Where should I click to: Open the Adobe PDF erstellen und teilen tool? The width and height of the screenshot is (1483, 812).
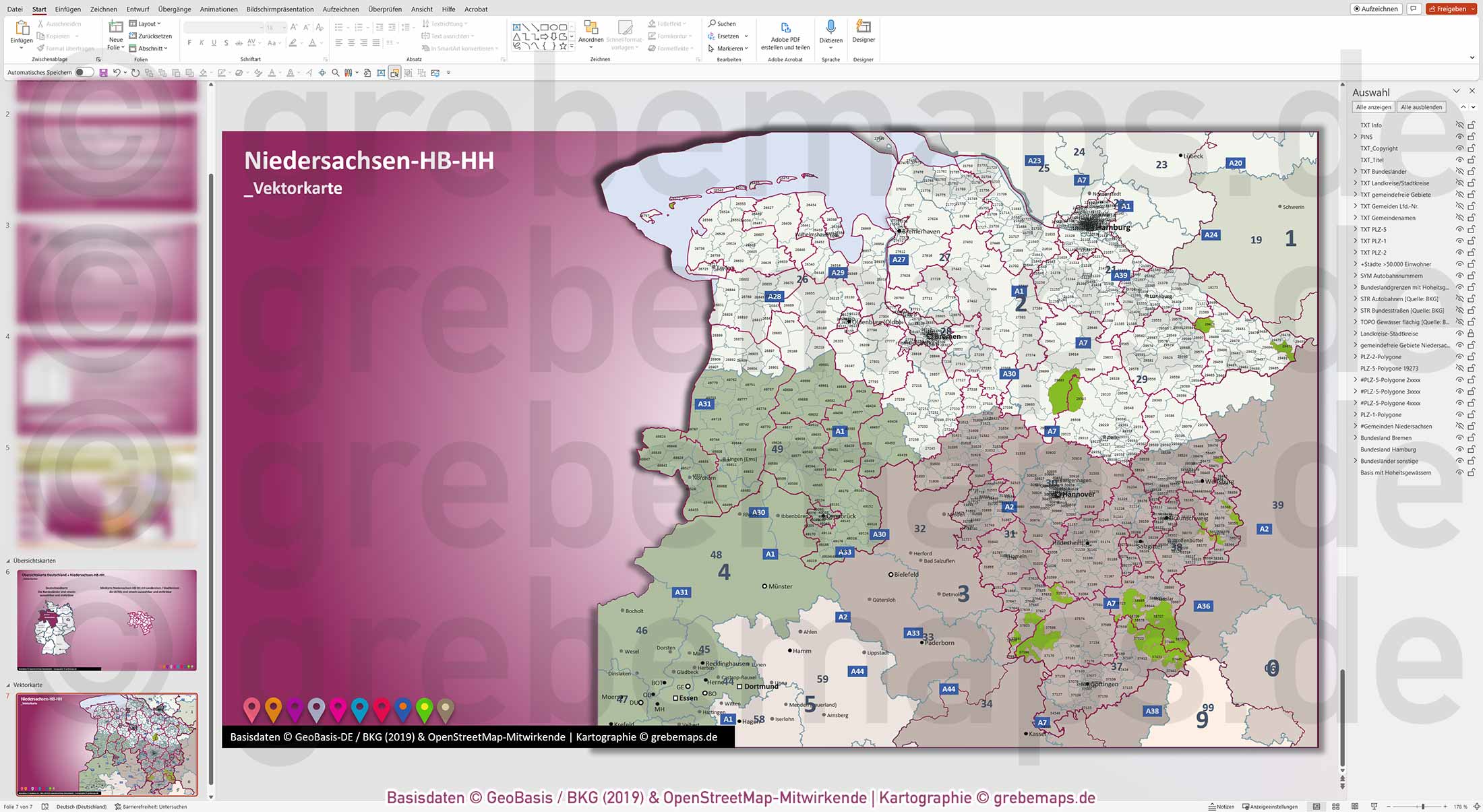pos(785,35)
